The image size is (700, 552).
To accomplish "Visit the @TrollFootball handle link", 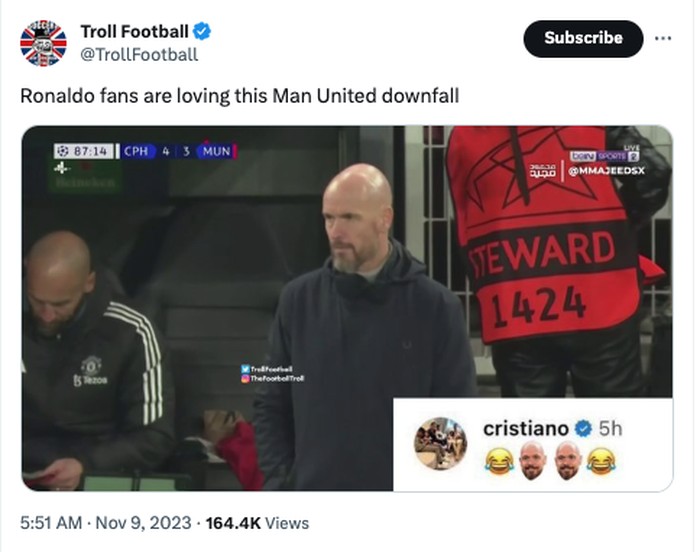I will click(139, 54).
